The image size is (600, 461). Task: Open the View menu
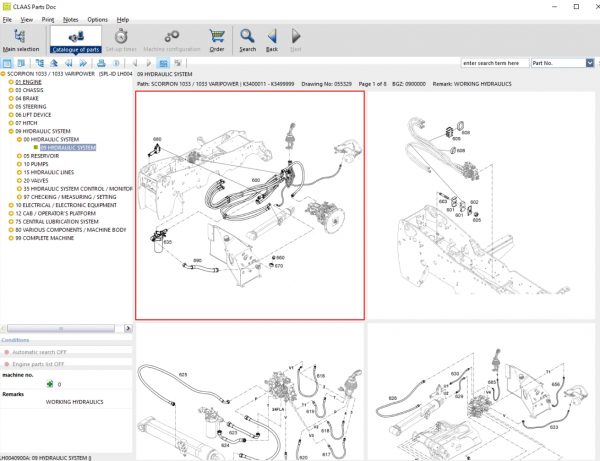(x=26, y=20)
